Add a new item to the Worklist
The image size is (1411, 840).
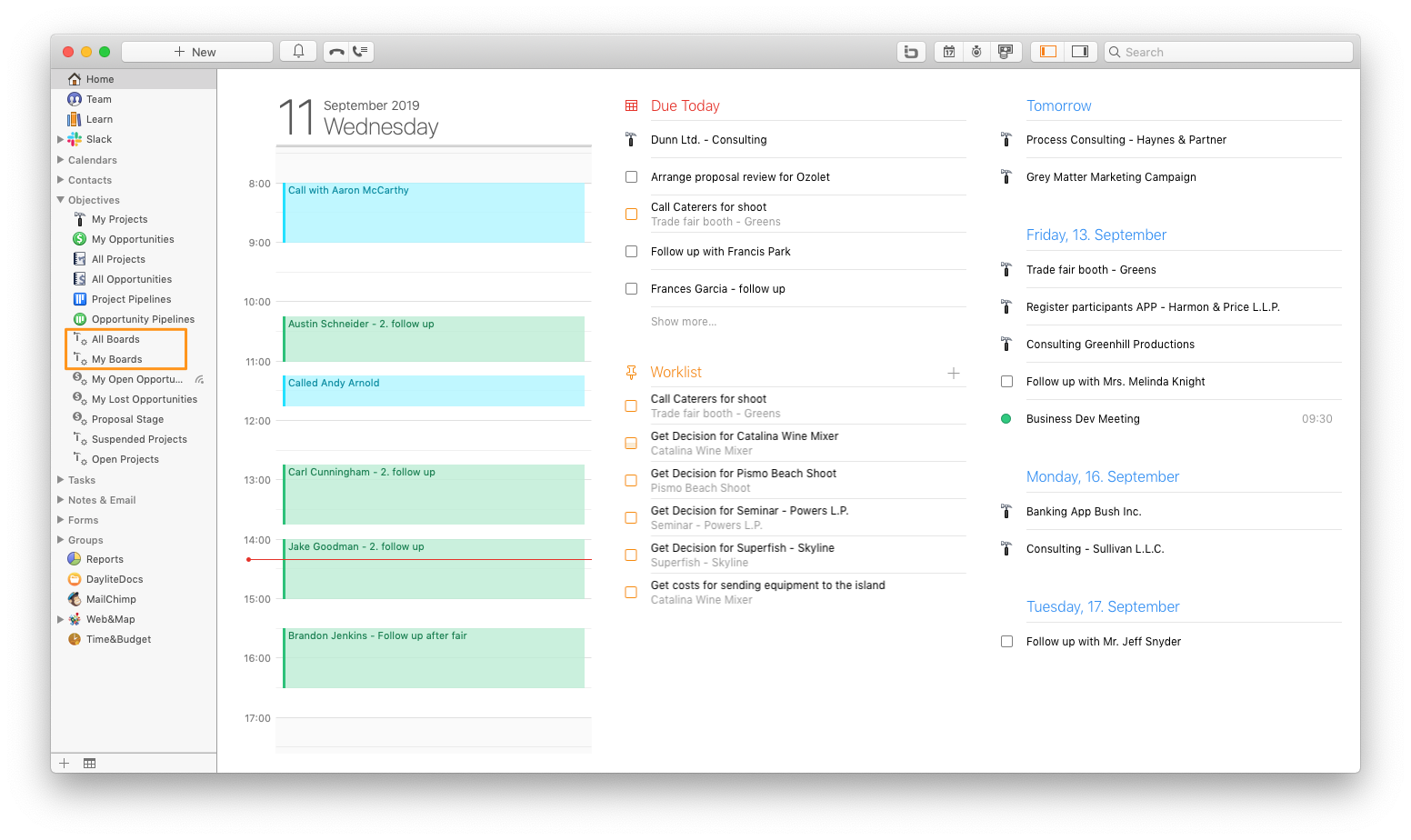954,373
